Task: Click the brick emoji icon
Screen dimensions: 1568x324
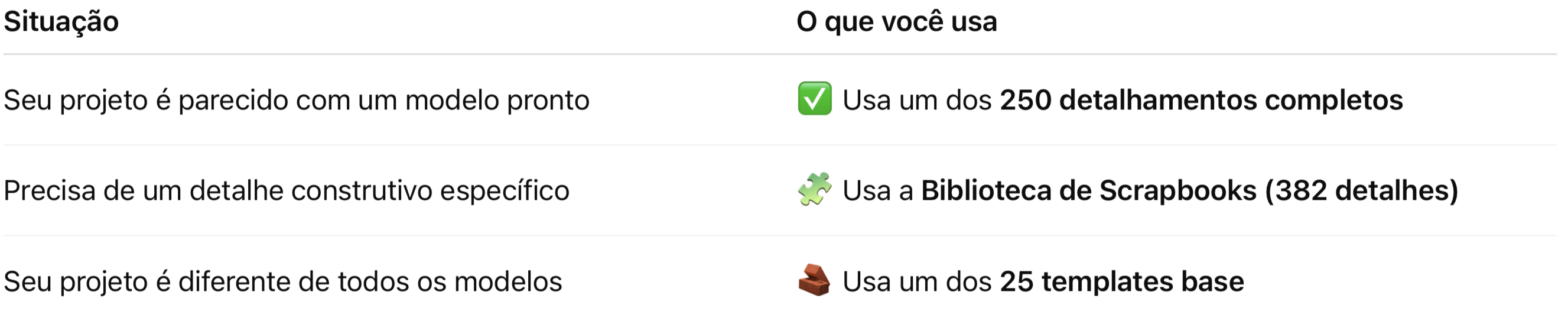Action: 814,280
